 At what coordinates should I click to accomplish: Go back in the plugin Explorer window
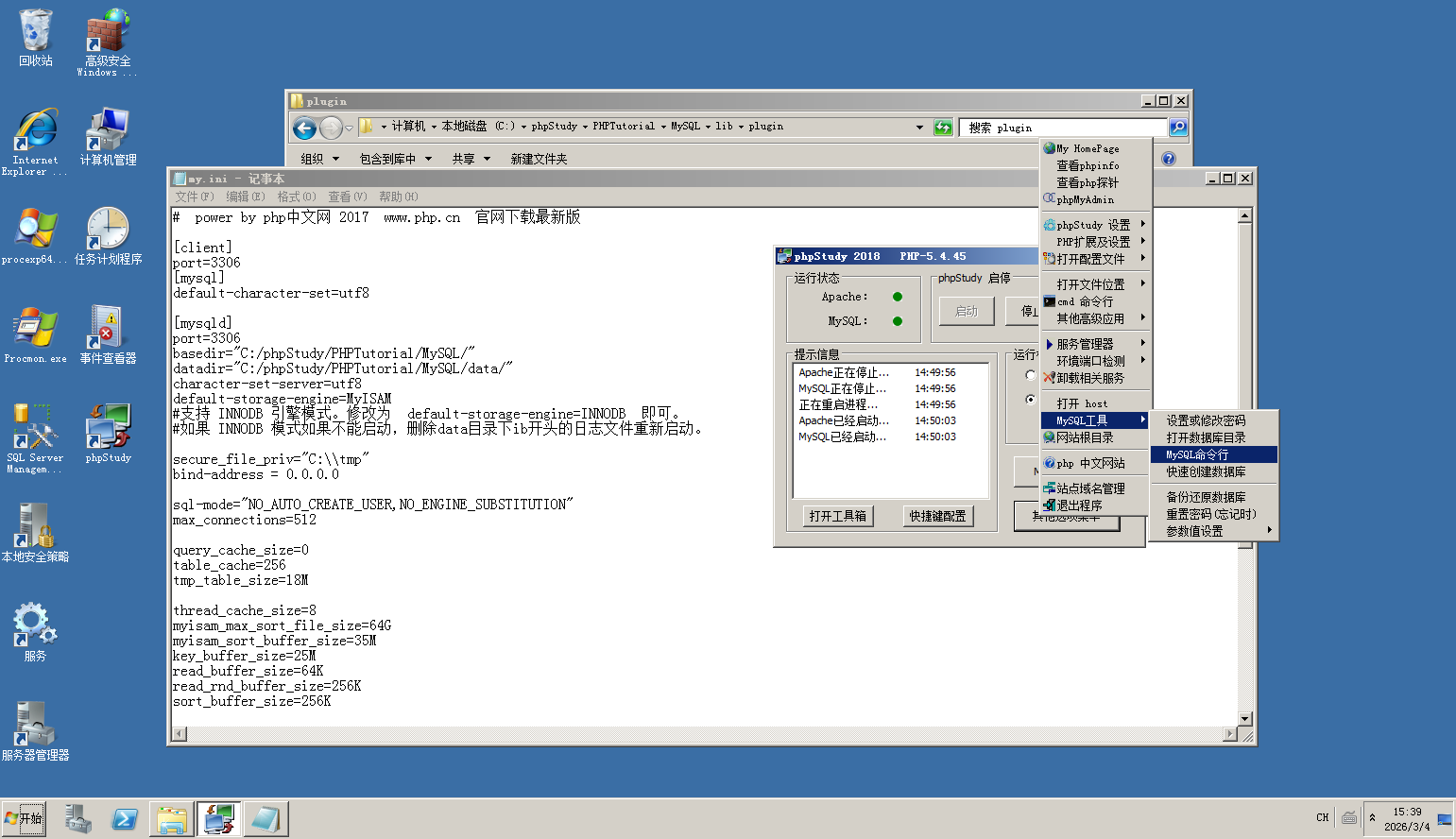tap(304, 128)
